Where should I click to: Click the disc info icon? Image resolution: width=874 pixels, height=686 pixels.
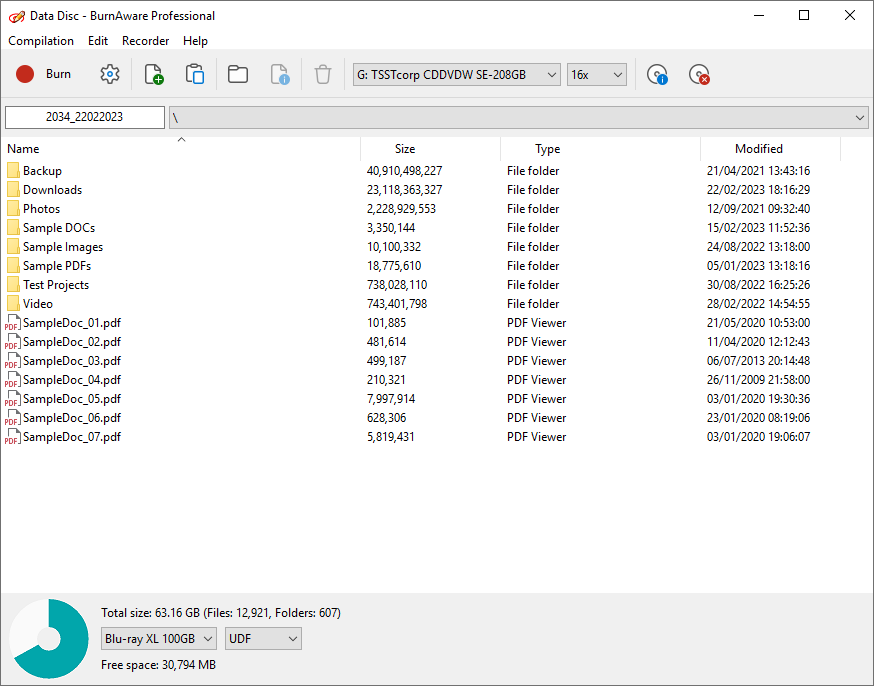(657, 74)
